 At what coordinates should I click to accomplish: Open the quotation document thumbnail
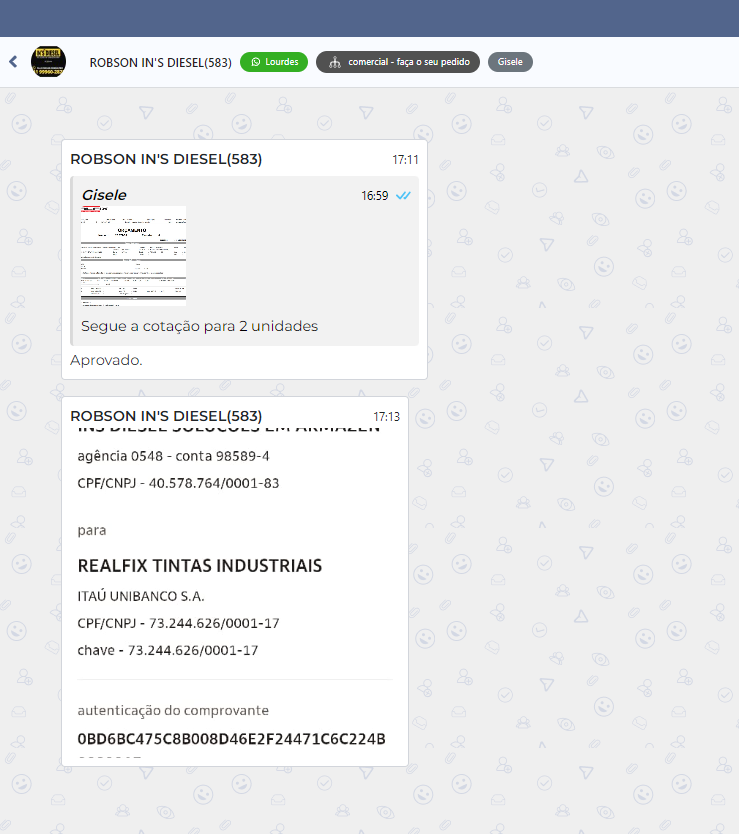click(x=133, y=254)
